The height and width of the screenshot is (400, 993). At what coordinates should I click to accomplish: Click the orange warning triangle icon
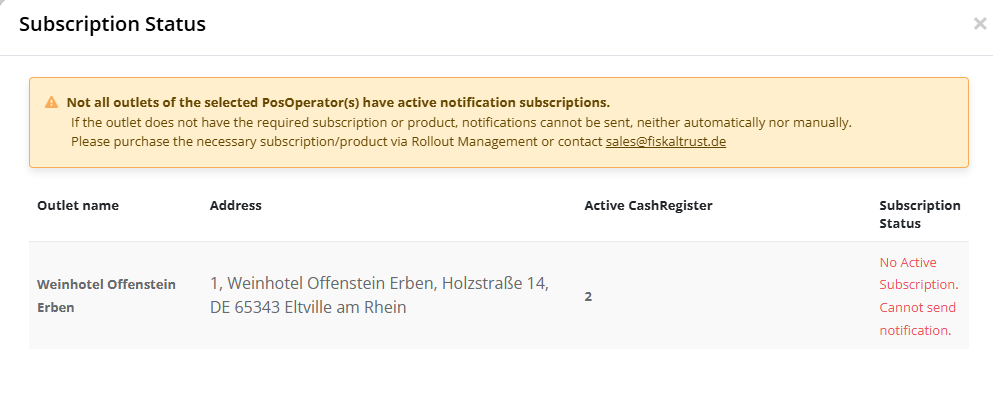(51, 102)
